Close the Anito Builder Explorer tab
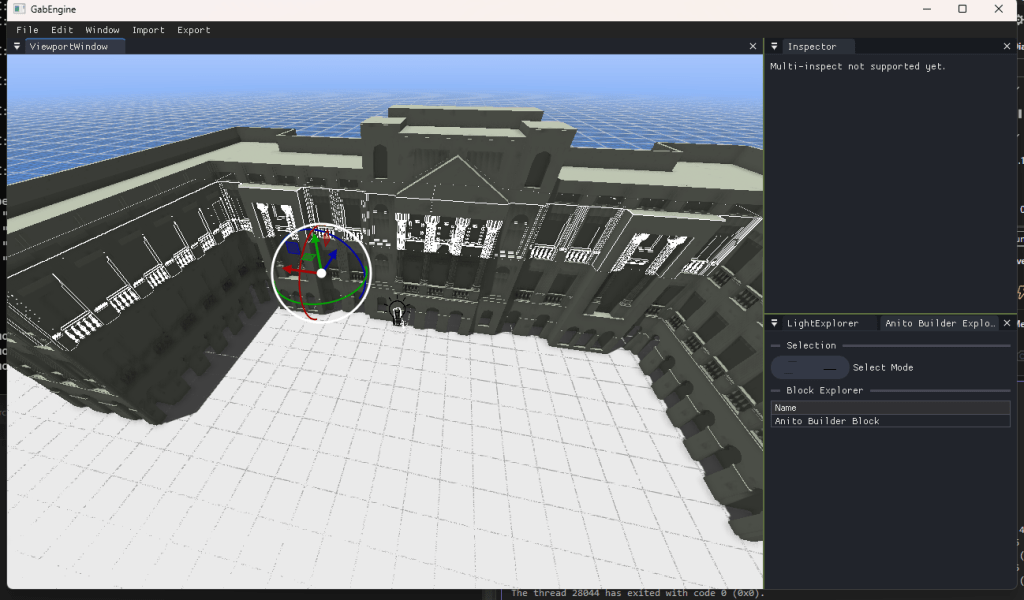 click(x=1007, y=323)
